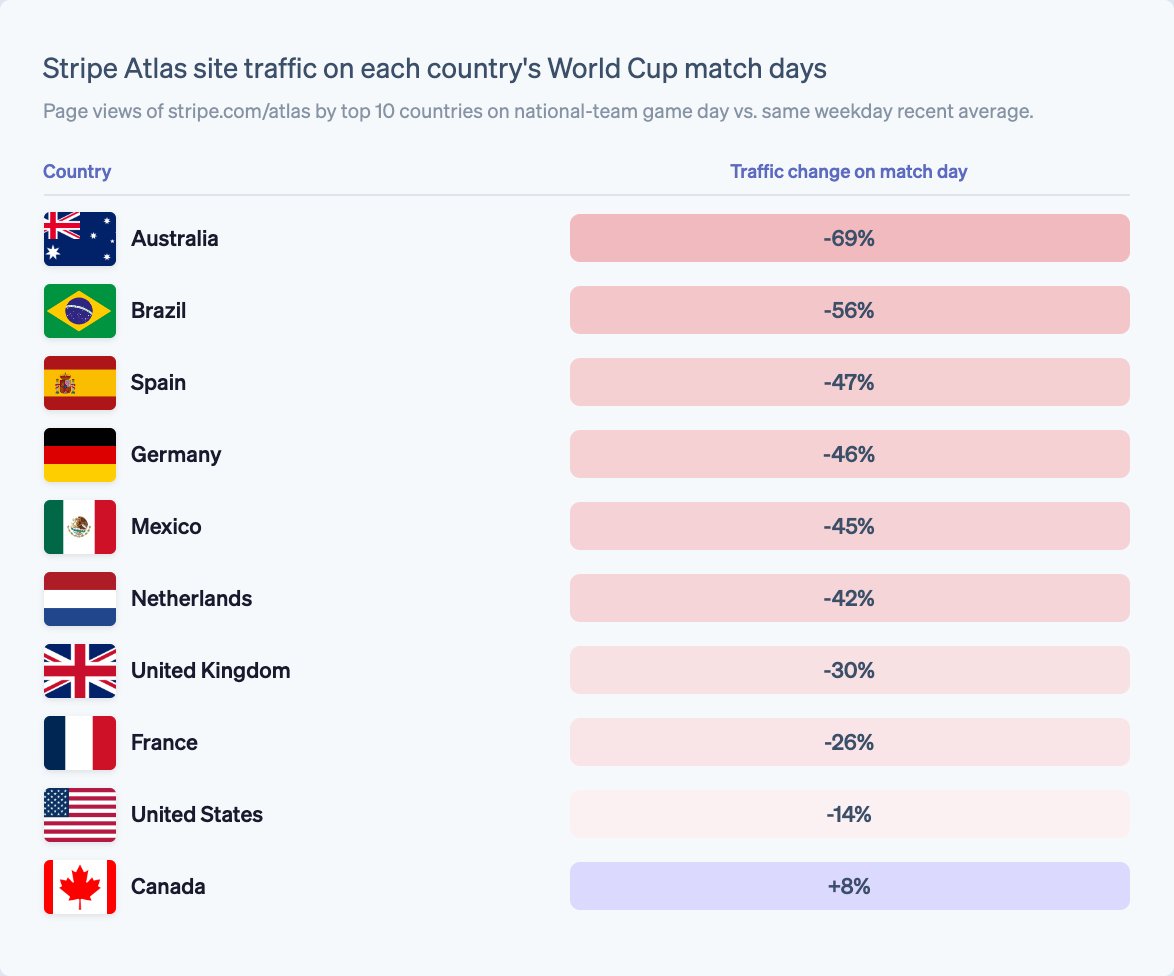Select Australia's -69% traffic bar

[x=850, y=238]
